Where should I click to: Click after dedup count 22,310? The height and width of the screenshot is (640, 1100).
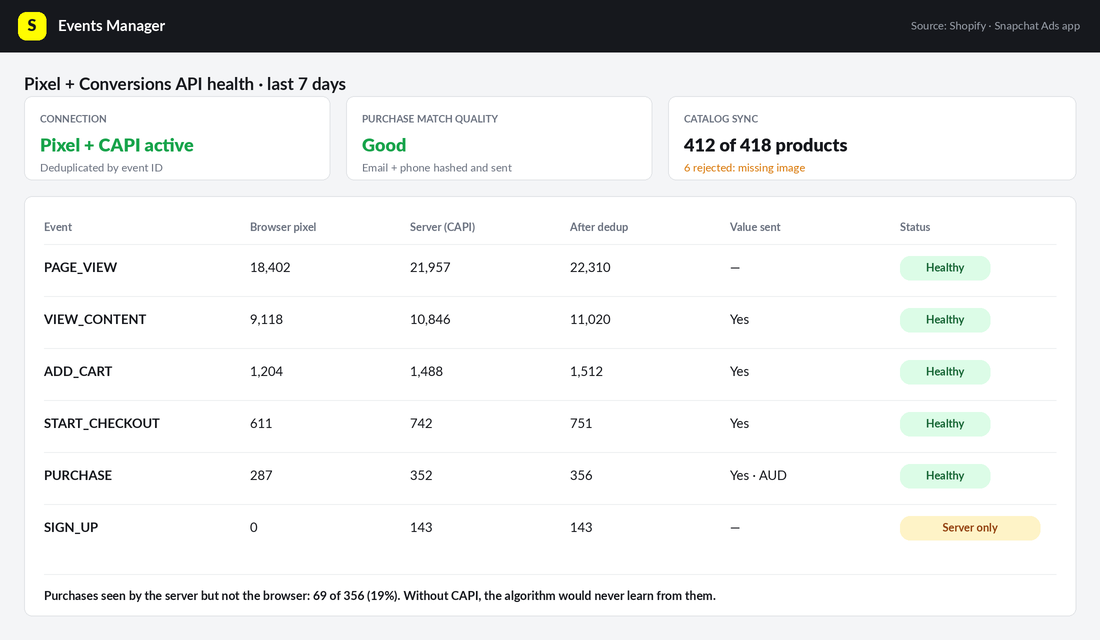tap(590, 267)
